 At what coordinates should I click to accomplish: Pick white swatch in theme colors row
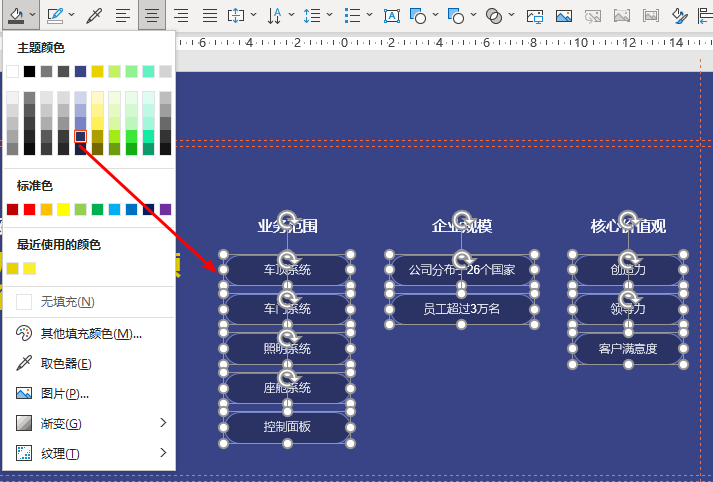point(12,71)
